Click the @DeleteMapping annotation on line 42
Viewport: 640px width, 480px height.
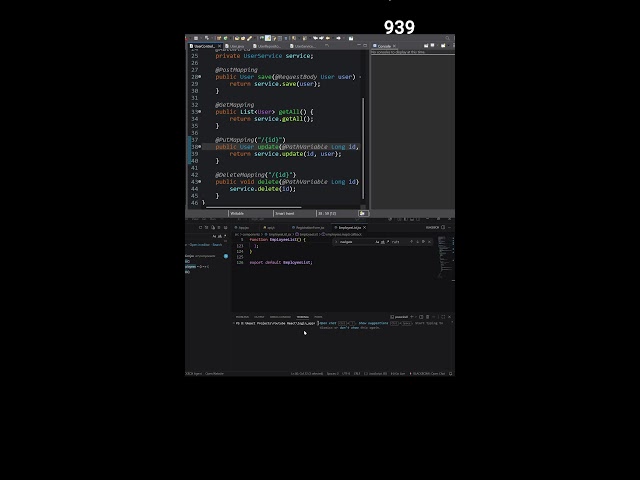[x=256, y=175]
